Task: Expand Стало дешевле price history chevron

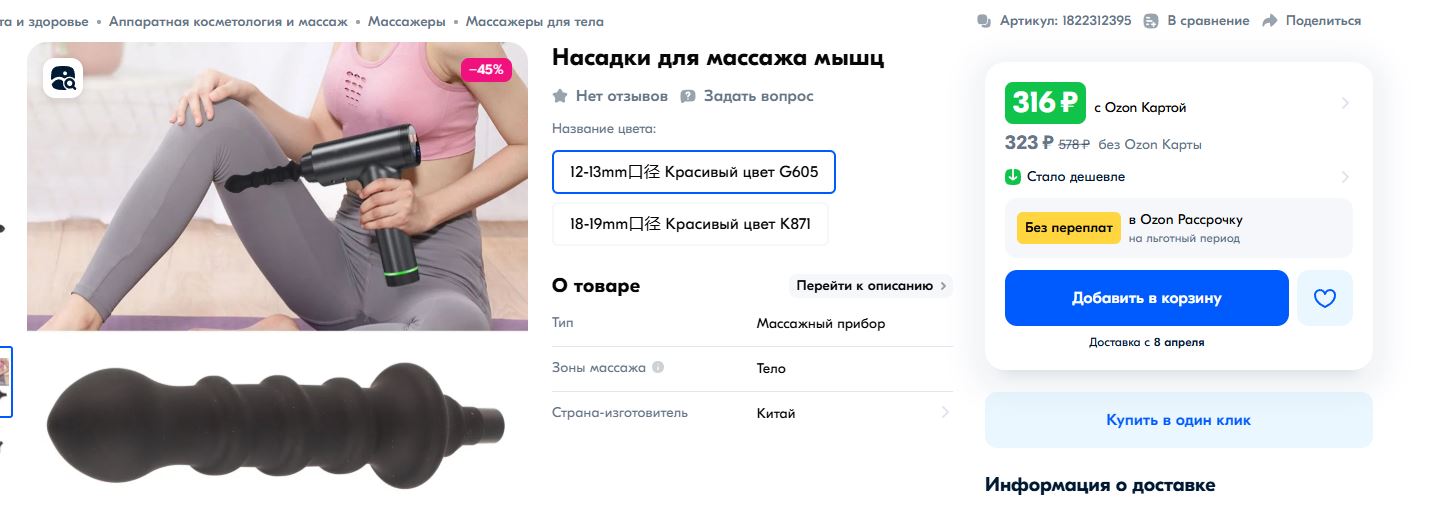Action: point(1345,177)
